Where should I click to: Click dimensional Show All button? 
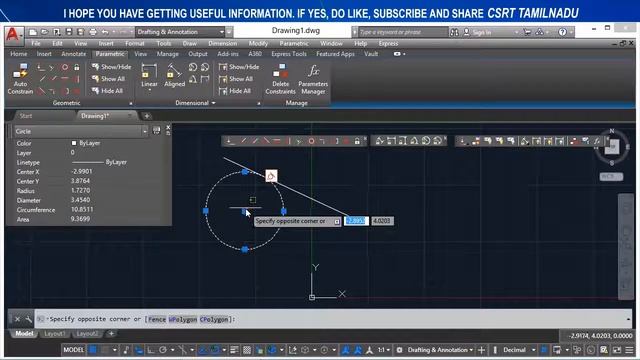click(236, 79)
